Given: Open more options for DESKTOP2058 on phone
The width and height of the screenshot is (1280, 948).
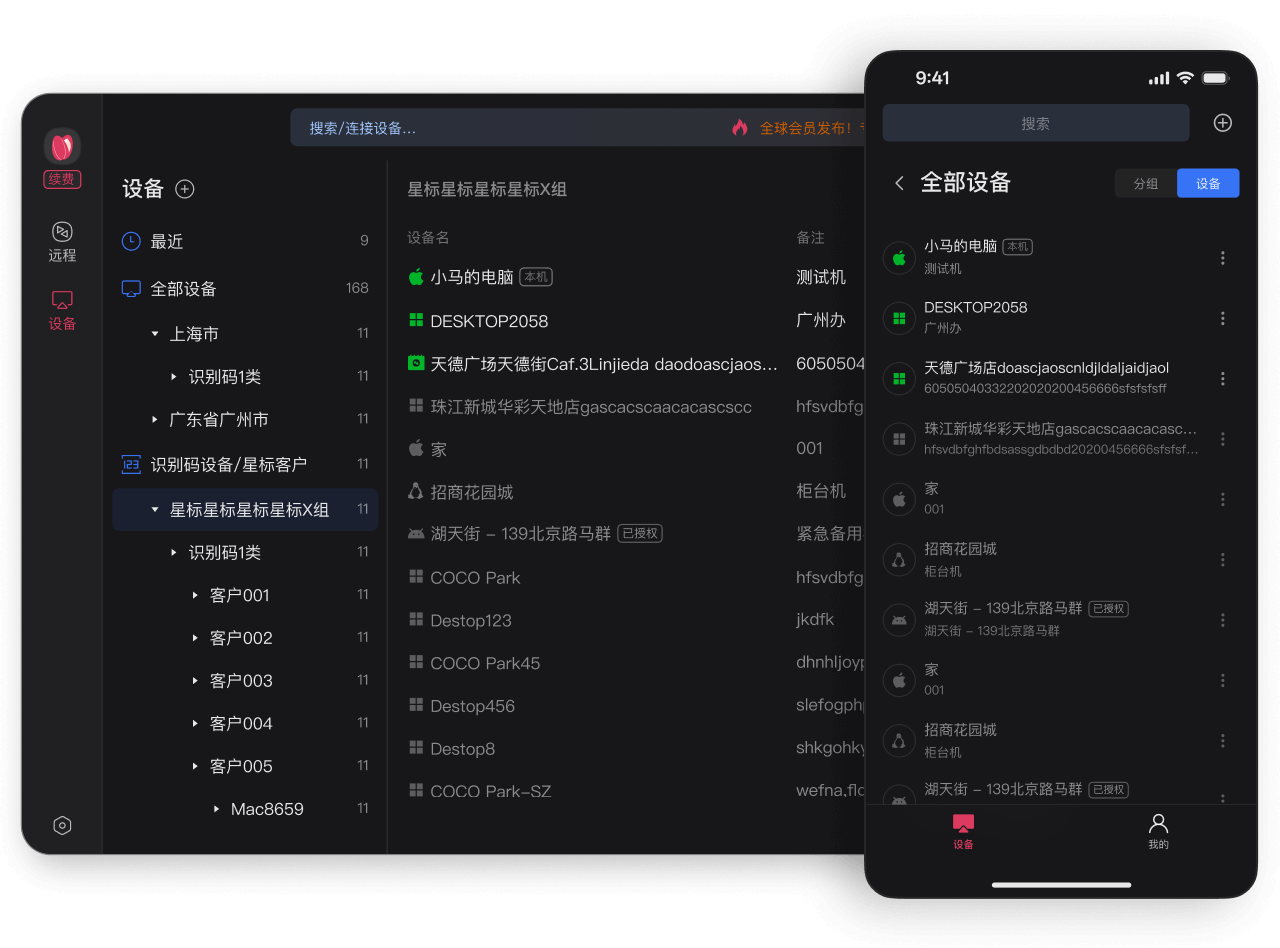Looking at the screenshot, I should pos(1222,319).
